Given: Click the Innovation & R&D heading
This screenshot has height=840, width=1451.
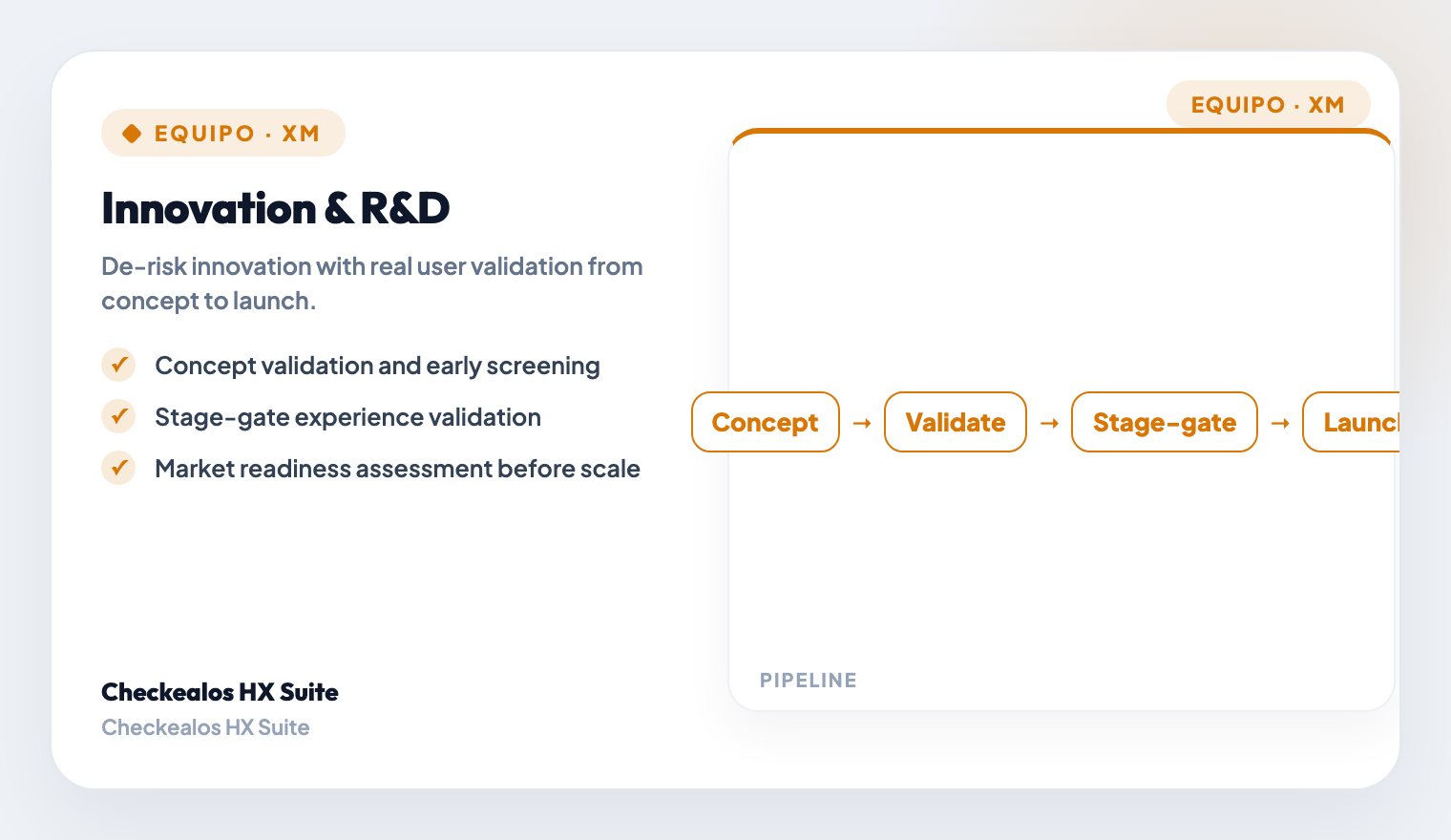Looking at the screenshot, I should pyautogui.click(x=276, y=208).
